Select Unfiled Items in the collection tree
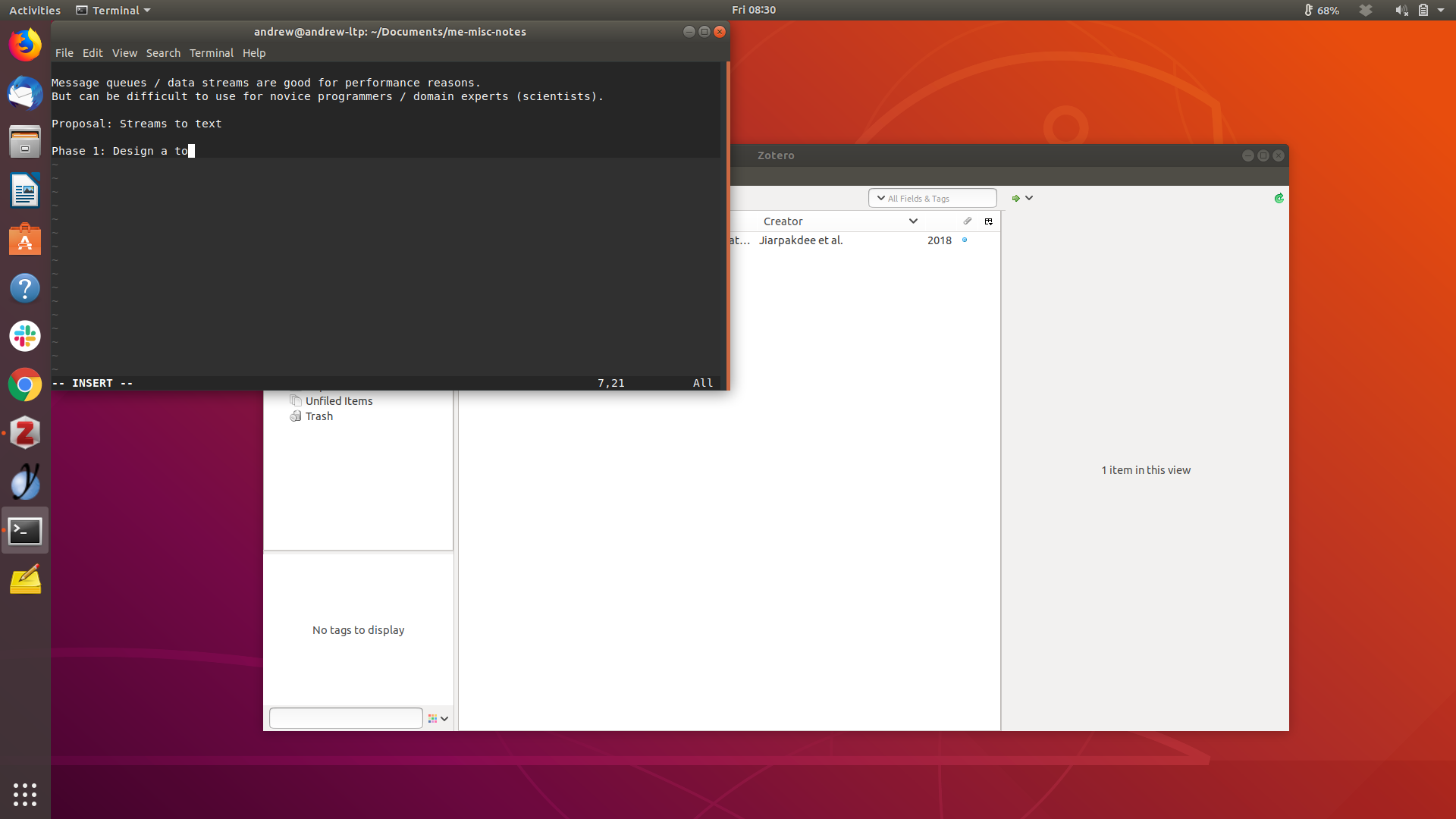 (x=338, y=401)
